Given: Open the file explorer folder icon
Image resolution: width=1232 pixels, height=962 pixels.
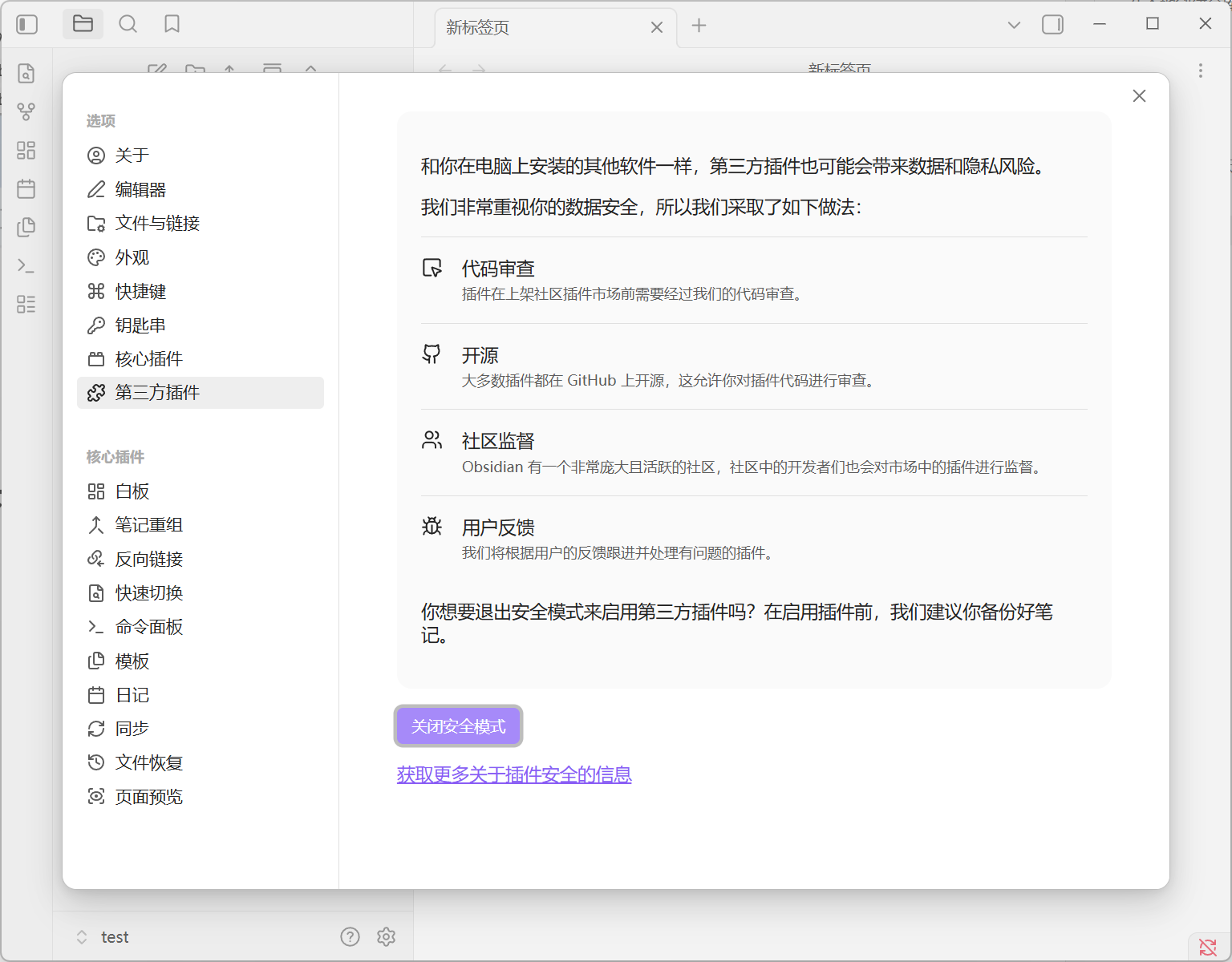Looking at the screenshot, I should [83, 24].
